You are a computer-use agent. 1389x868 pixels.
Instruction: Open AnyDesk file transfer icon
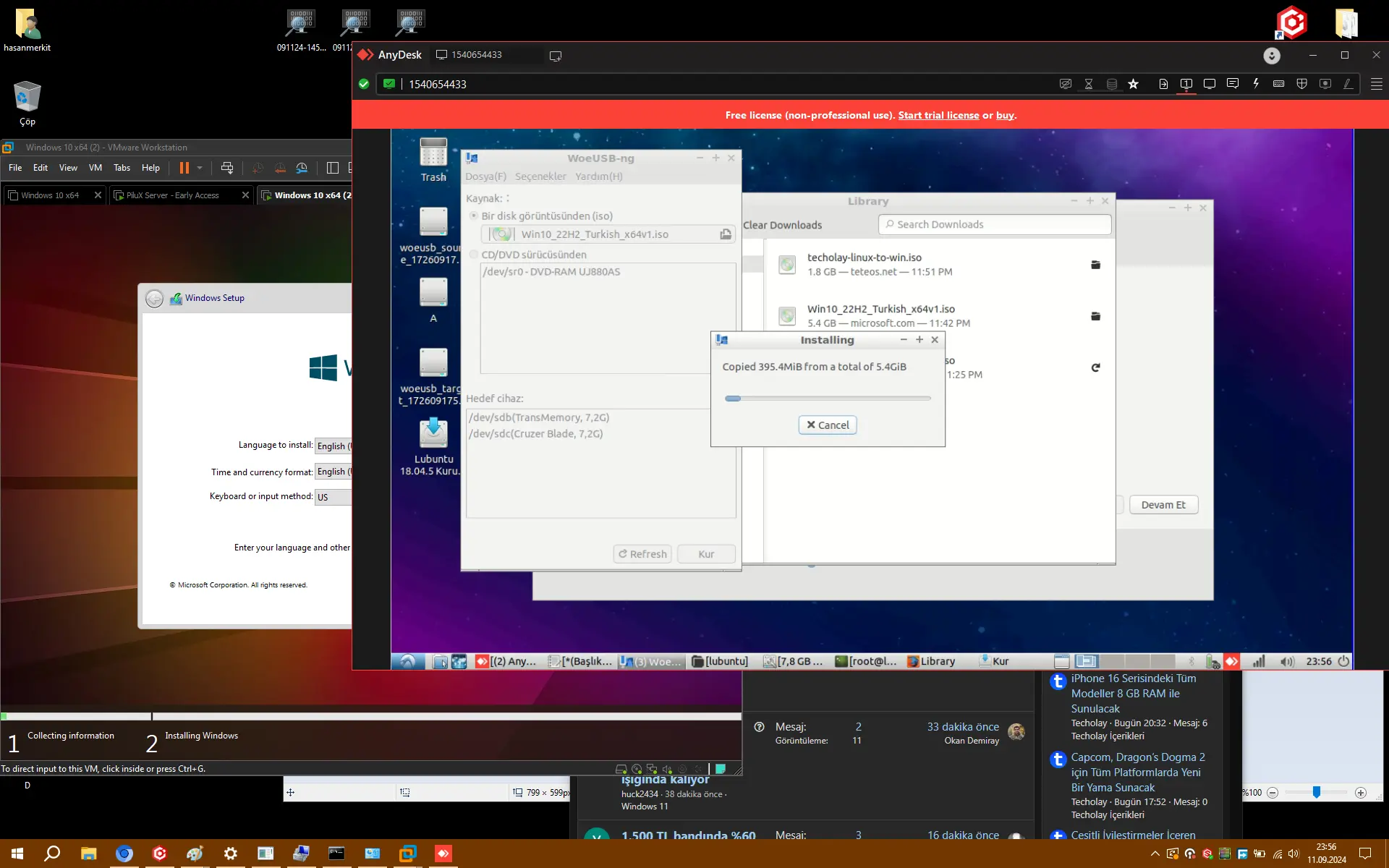[1163, 84]
